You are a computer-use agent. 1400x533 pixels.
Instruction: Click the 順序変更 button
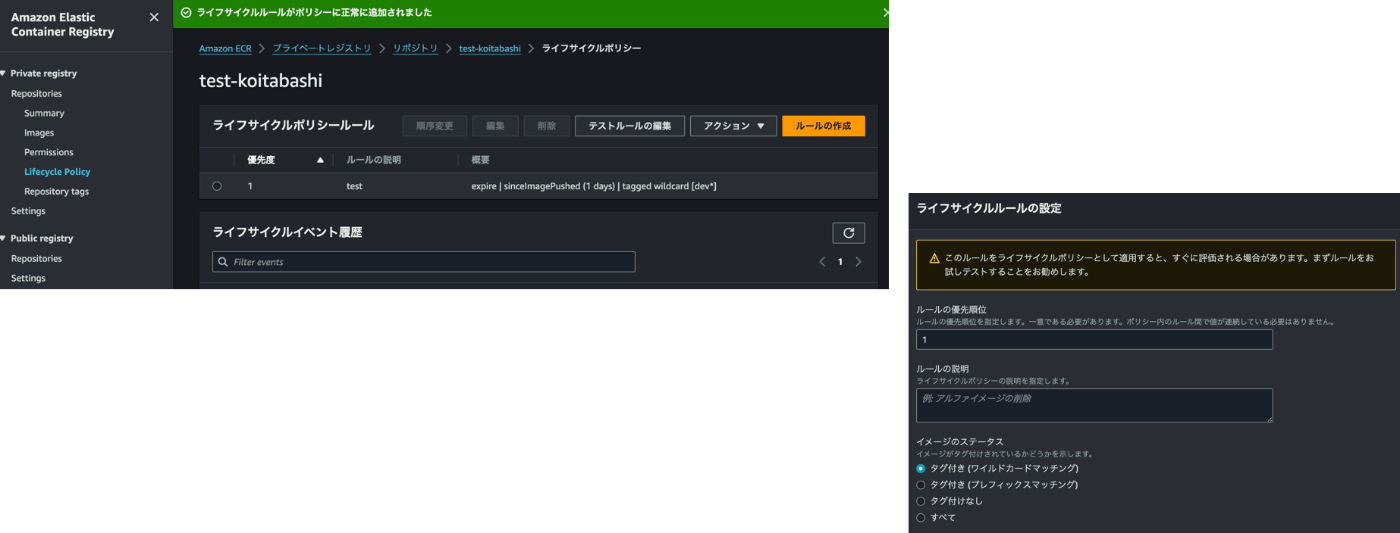[x=435, y=126]
